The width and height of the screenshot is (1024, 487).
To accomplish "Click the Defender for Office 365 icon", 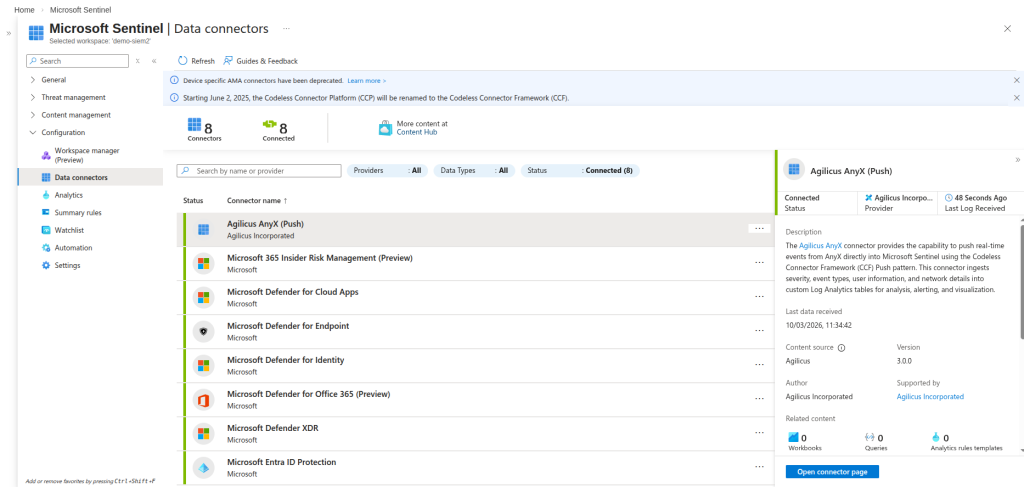I will pyautogui.click(x=204, y=400).
